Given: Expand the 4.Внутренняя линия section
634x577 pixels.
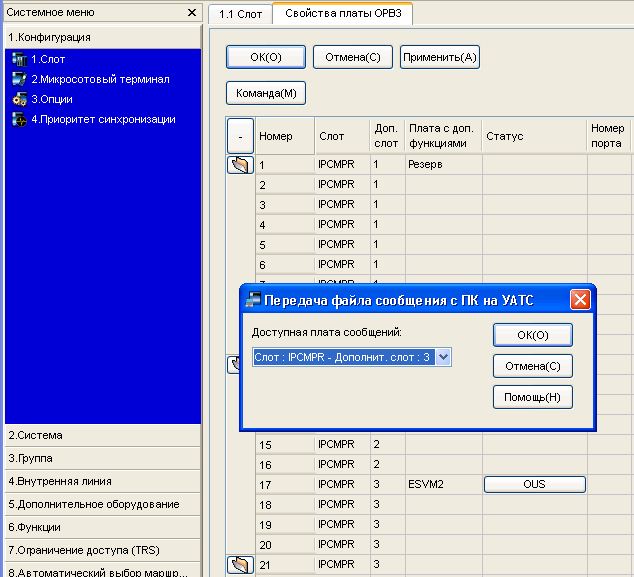Looking at the screenshot, I should coord(103,482).
